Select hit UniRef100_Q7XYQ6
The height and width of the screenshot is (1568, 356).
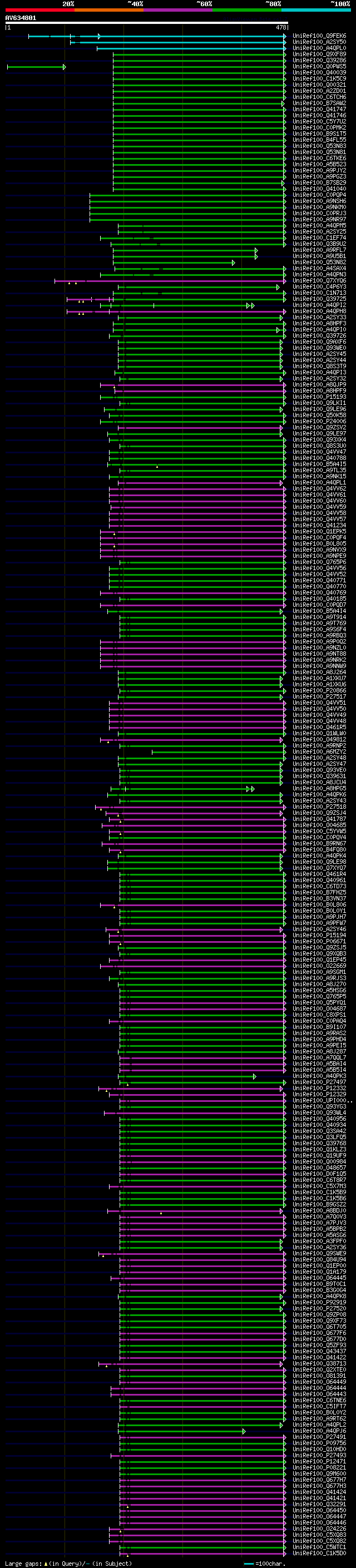pos(319,280)
